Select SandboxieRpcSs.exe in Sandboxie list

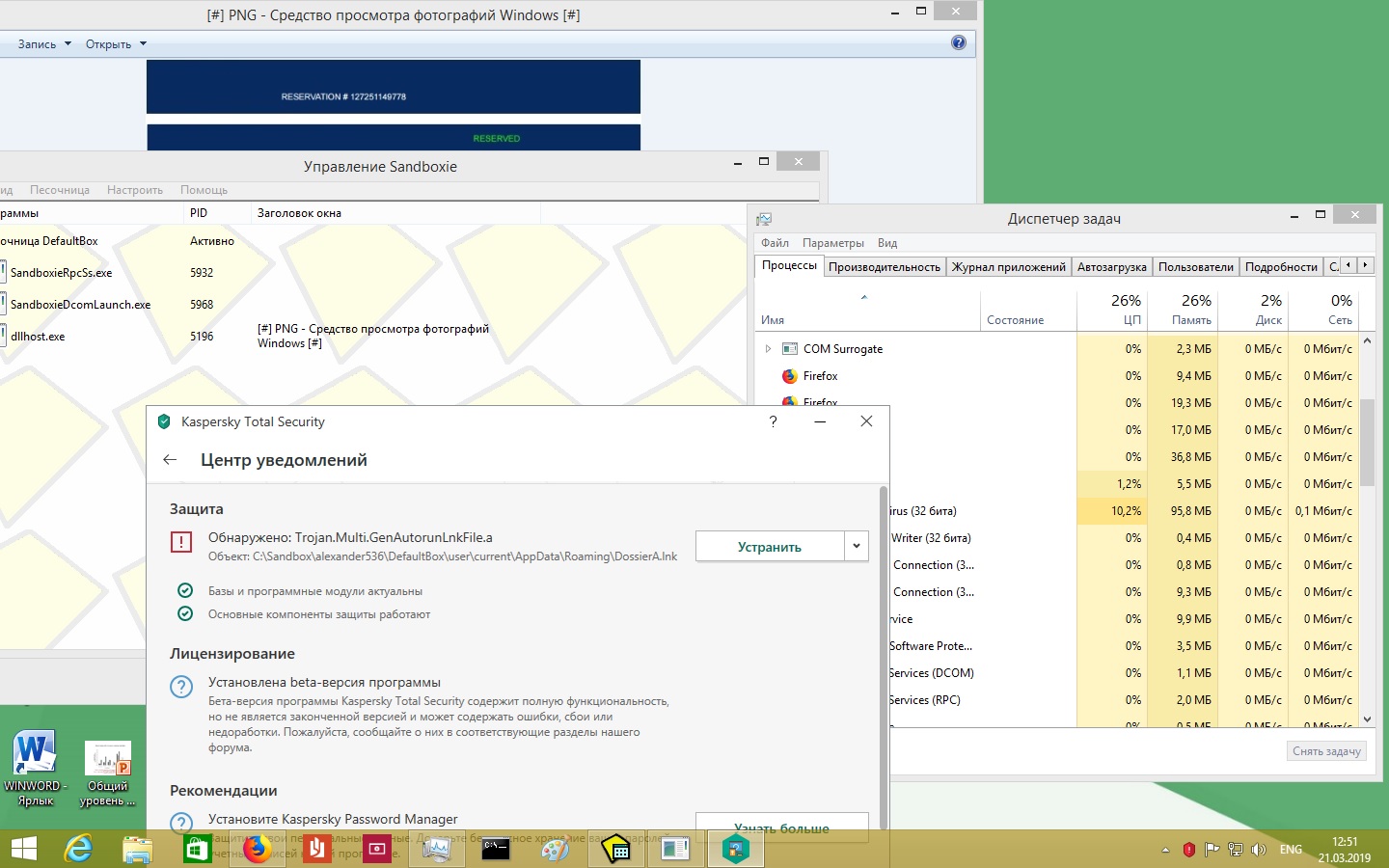61,273
